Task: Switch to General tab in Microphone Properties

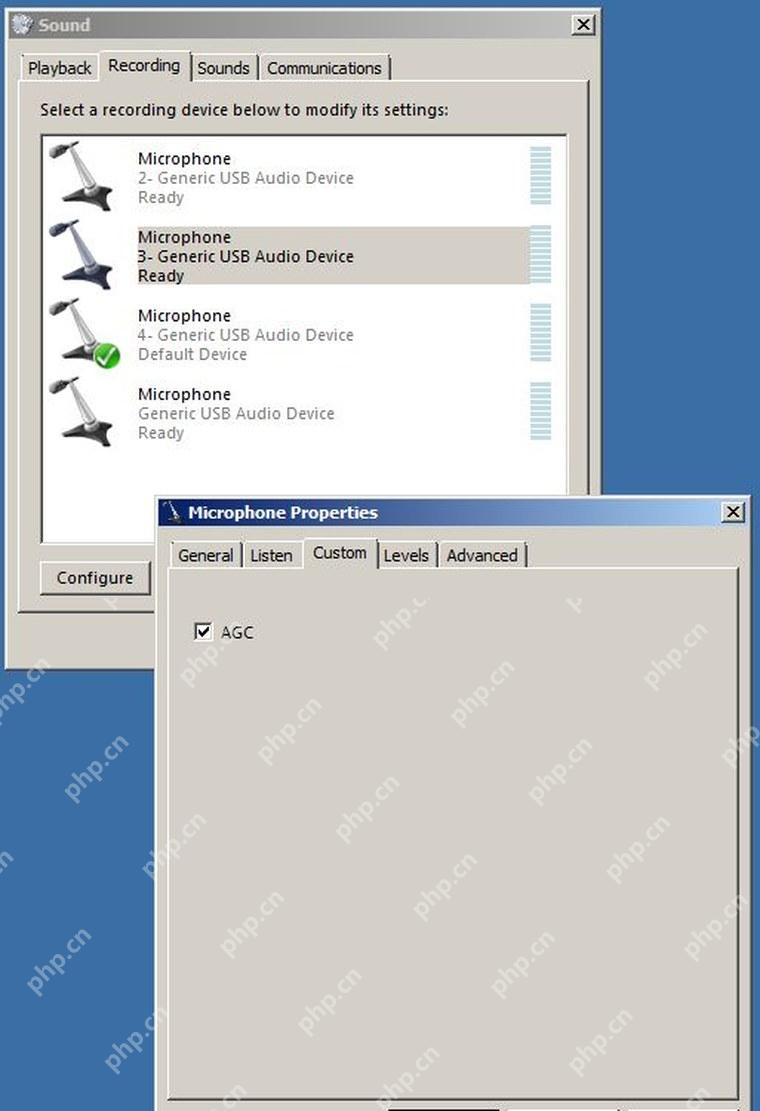Action: click(205, 556)
